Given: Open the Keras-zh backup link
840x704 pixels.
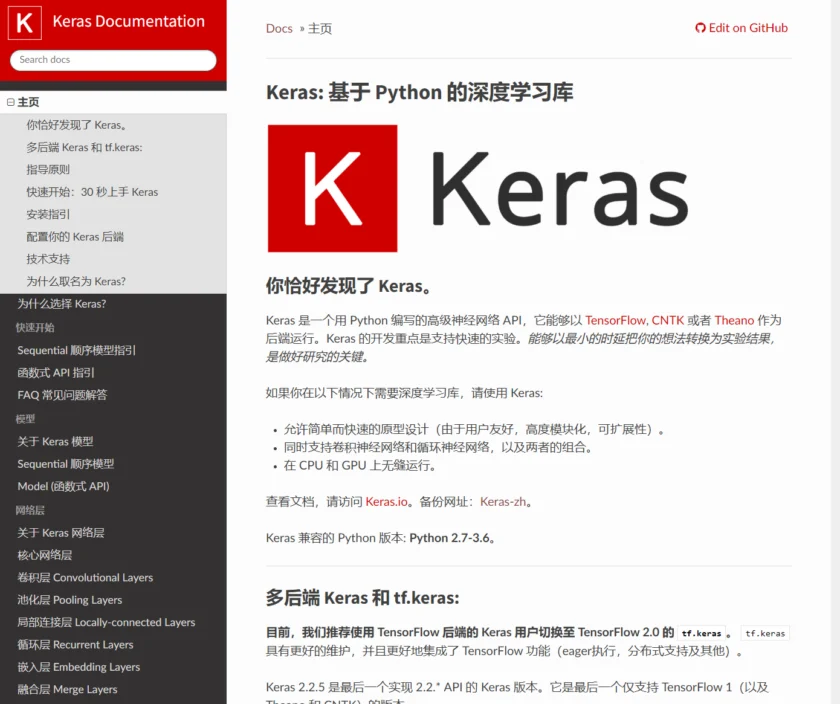Looking at the screenshot, I should pyautogui.click(x=503, y=502).
